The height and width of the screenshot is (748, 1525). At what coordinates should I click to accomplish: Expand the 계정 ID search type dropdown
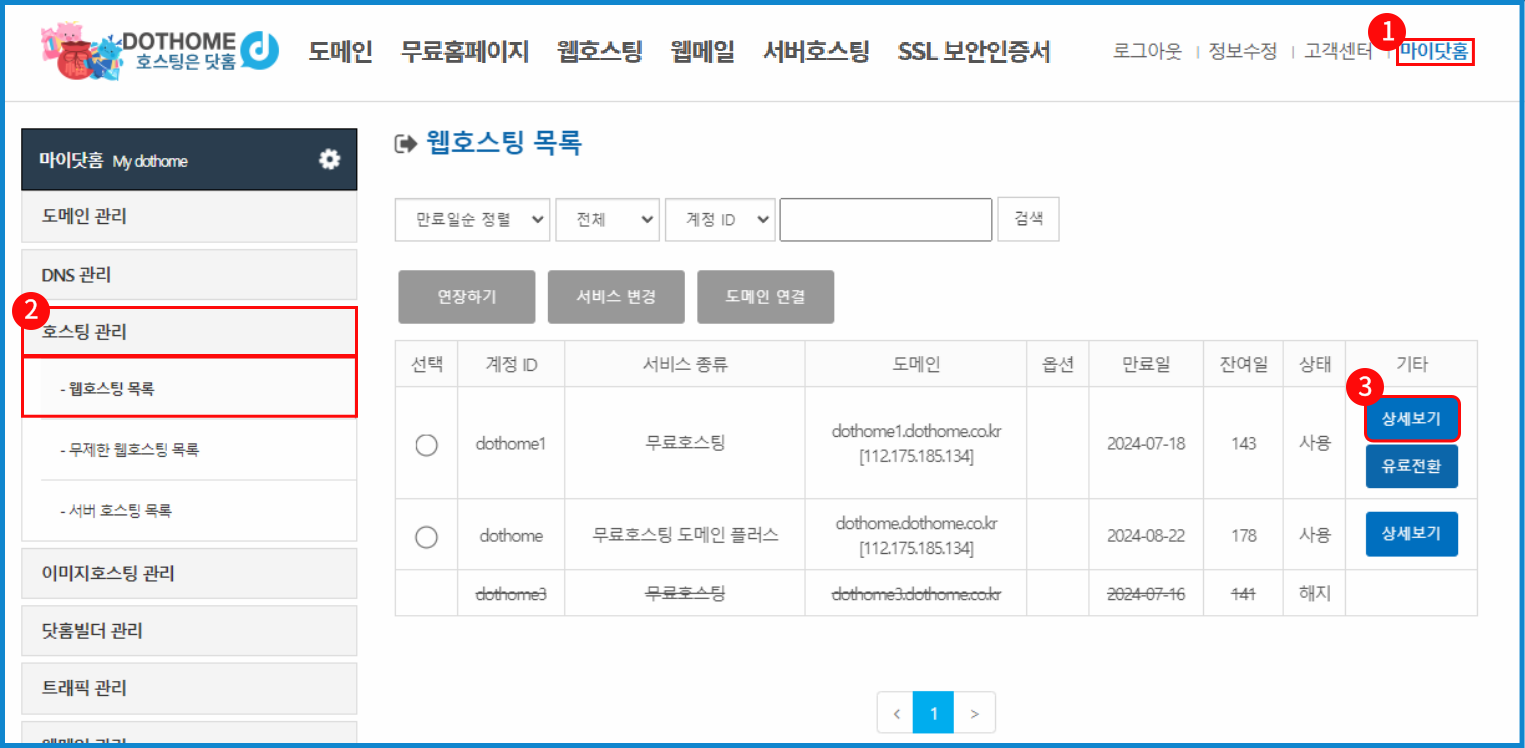720,219
